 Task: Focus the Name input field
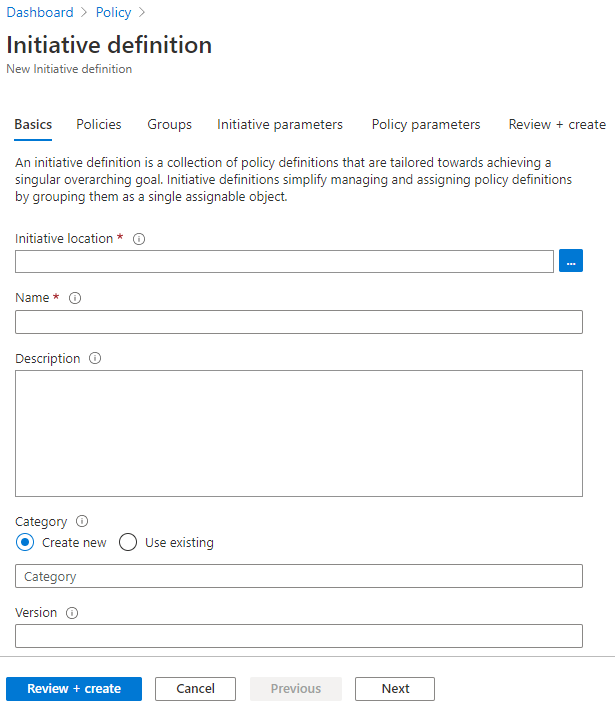pyautogui.click(x=299, y=322)
